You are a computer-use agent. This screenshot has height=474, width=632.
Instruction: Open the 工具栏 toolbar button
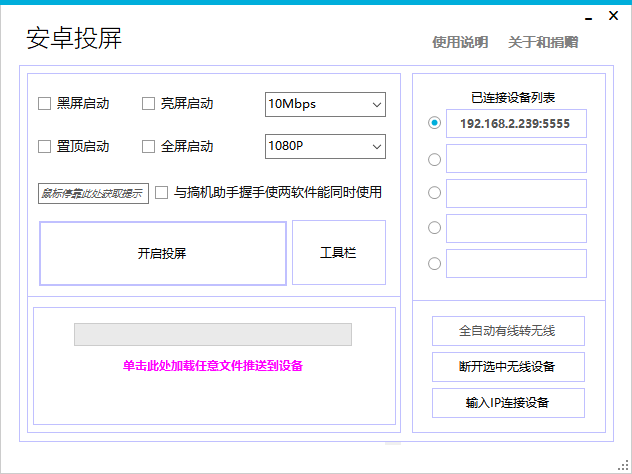click(338, 253)
